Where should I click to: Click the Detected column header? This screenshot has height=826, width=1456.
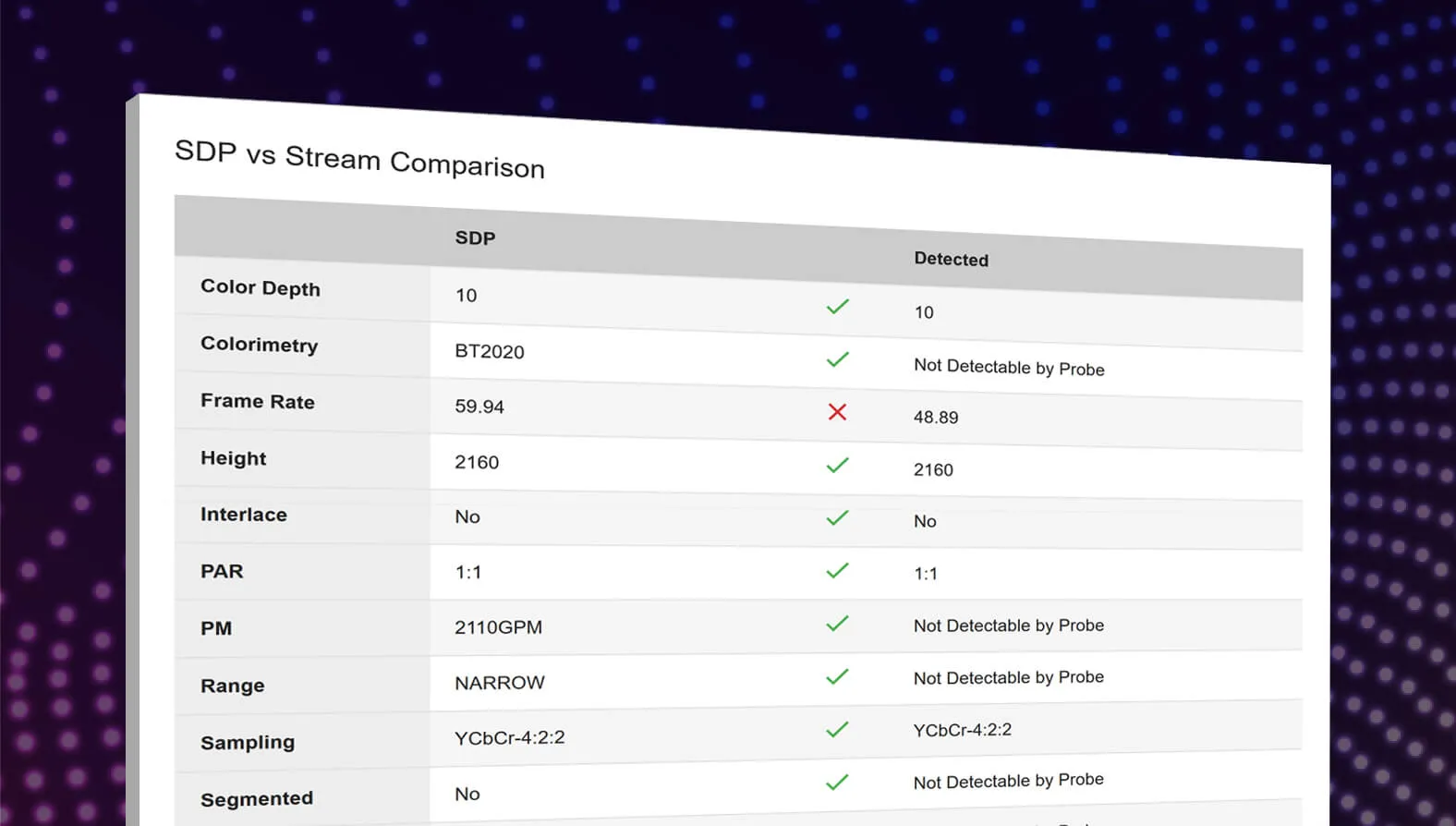pyautogui.click(x=951, y=260)
